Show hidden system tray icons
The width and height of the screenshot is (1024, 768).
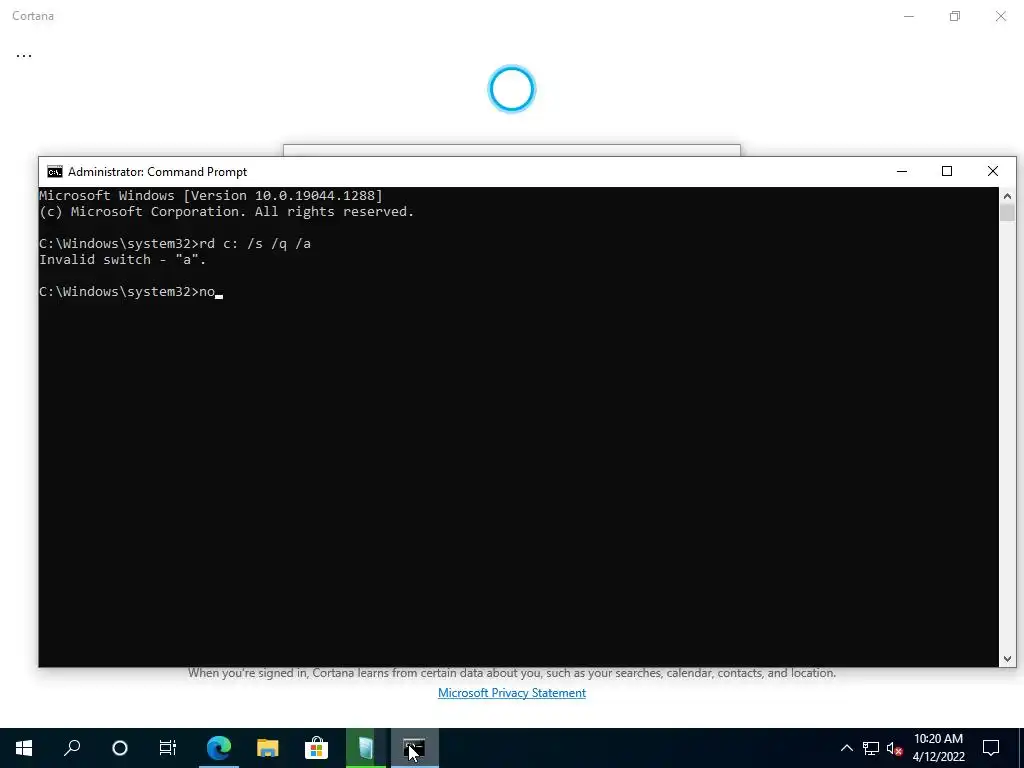[x=846, y=748]
